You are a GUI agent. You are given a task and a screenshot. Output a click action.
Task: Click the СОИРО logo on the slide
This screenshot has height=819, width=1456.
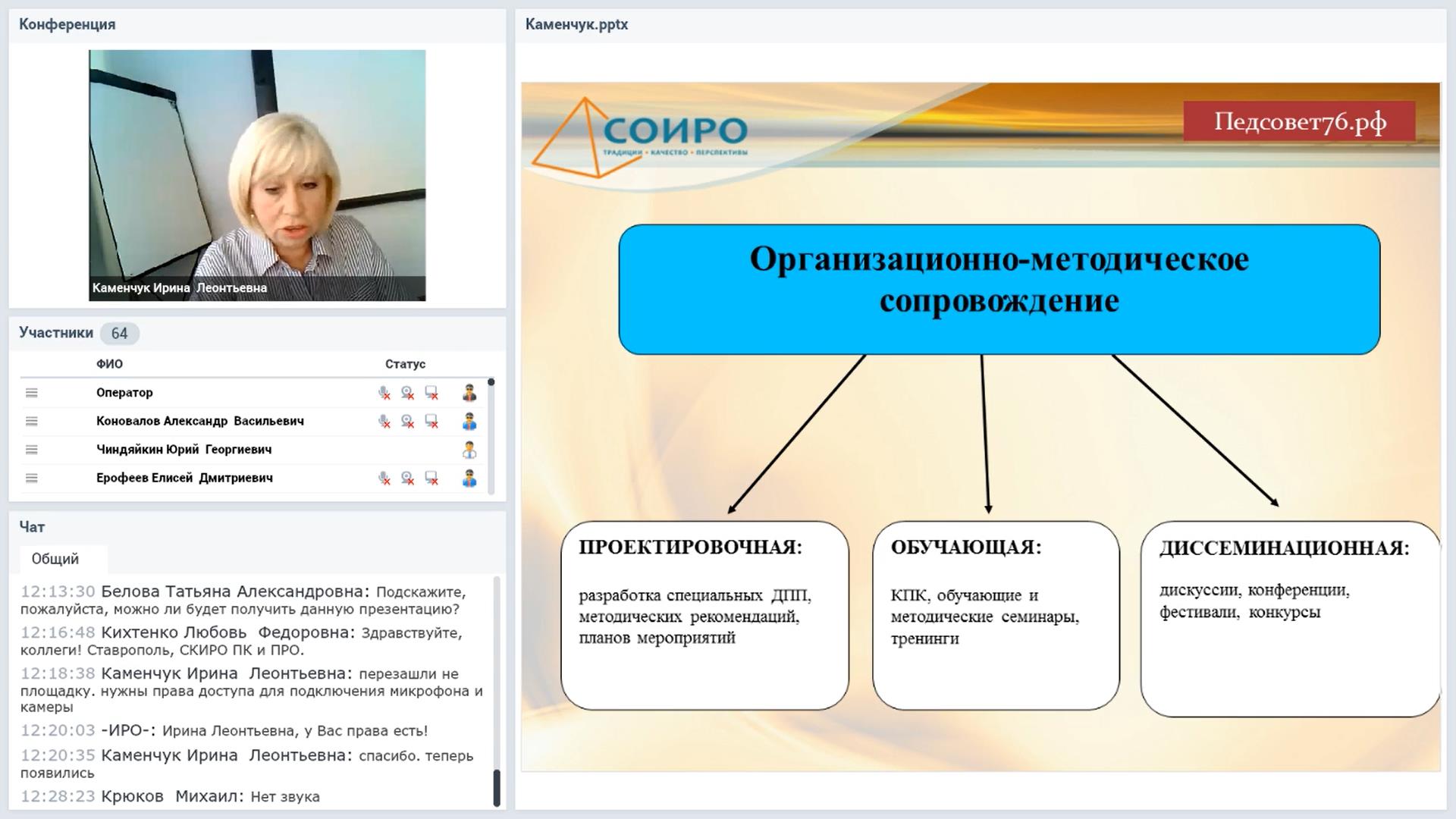(x=641, y=136)
